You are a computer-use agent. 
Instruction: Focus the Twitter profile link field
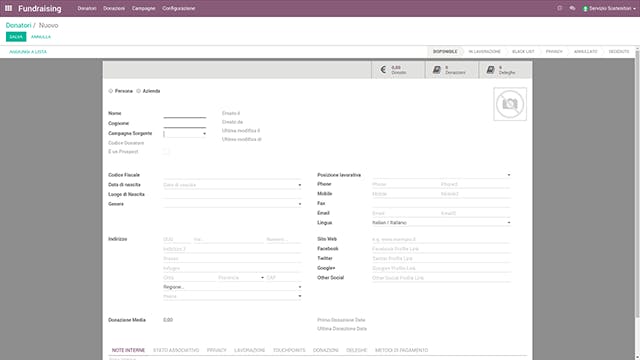point(441,258)
